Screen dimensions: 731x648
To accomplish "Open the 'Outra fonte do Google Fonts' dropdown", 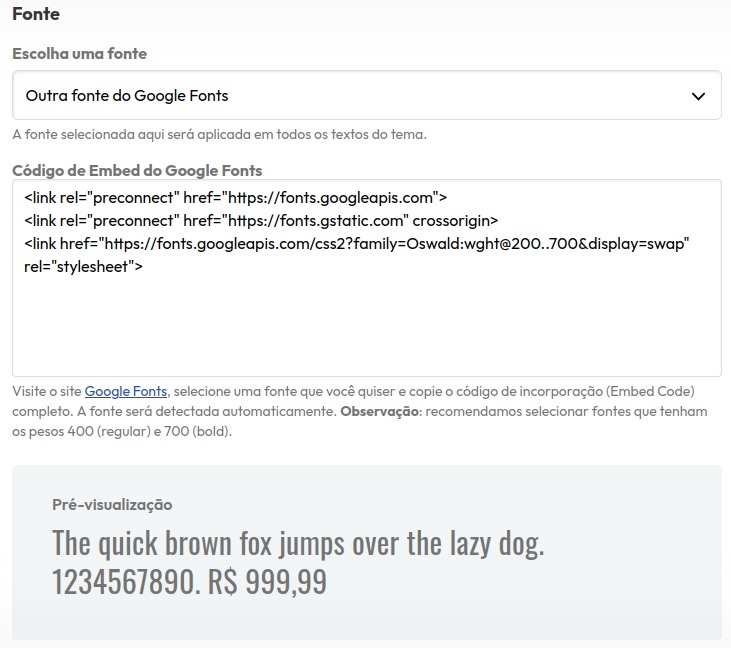I will point(366,96).
